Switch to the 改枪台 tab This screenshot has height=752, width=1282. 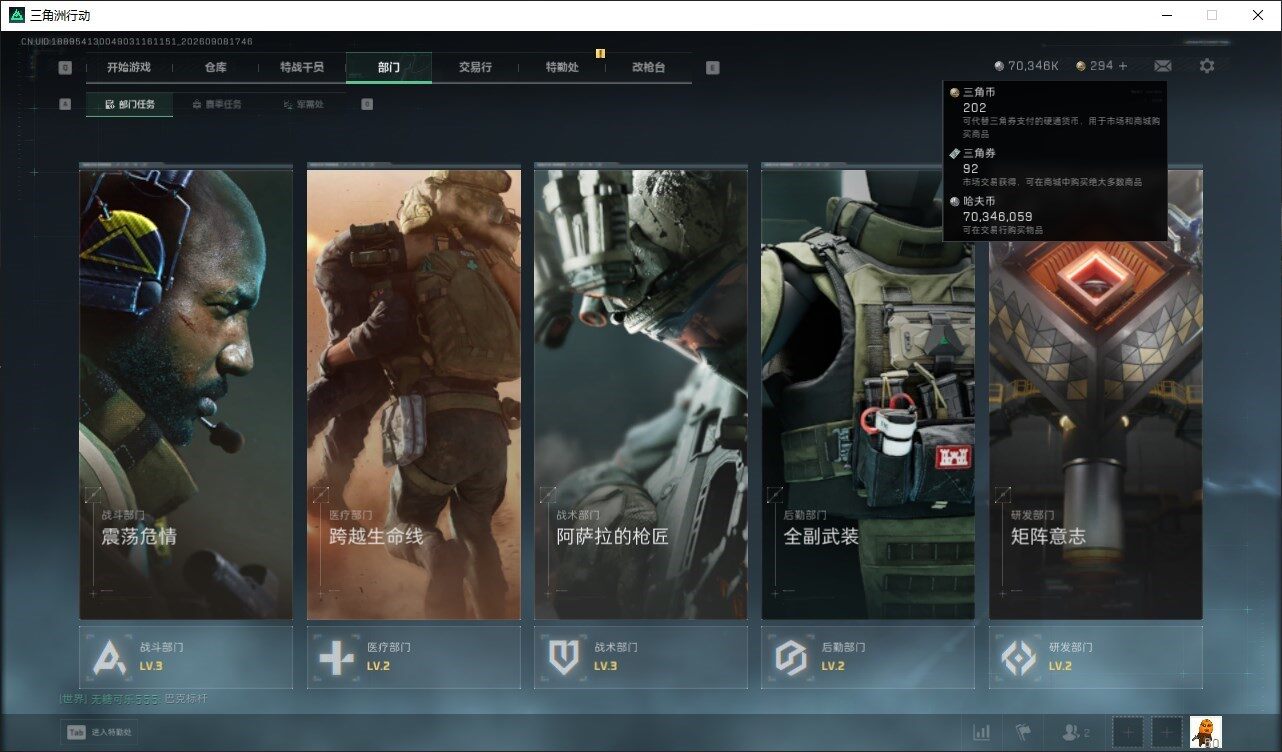(x=648, y=67)
